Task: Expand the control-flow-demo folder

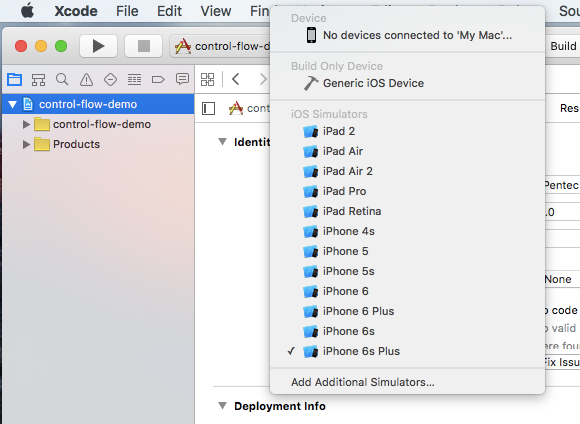Action: (x=26, y=124)
